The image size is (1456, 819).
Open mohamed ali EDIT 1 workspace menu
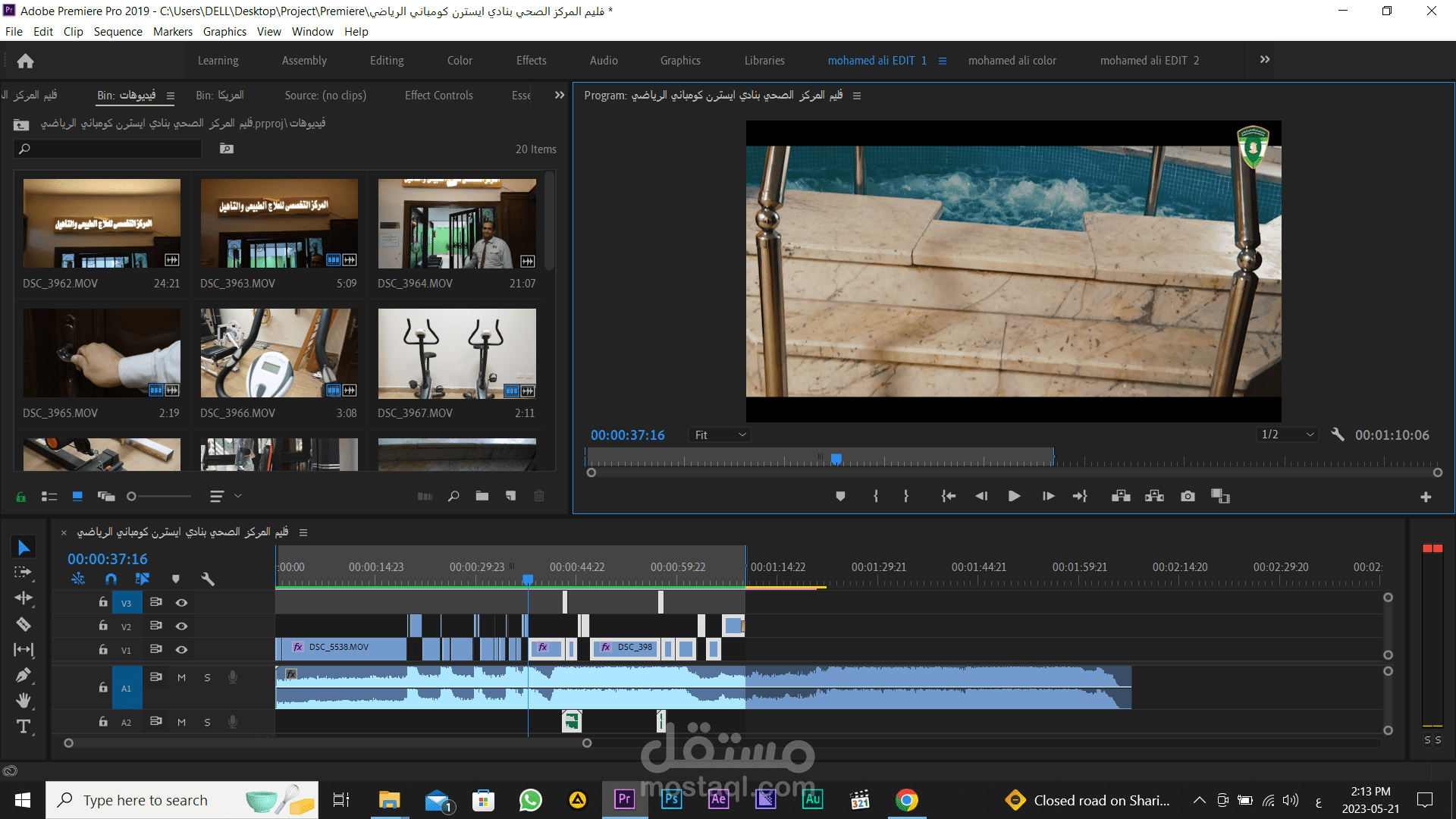(x=943, y=61)
